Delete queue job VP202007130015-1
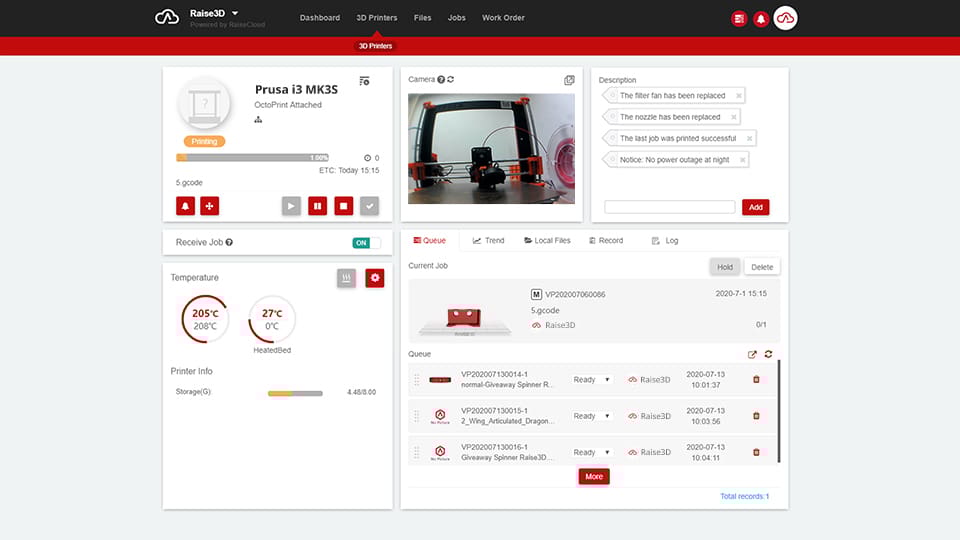Image resolution: width=960 pixels, height=540 pixels. click(x=756, y=416)
